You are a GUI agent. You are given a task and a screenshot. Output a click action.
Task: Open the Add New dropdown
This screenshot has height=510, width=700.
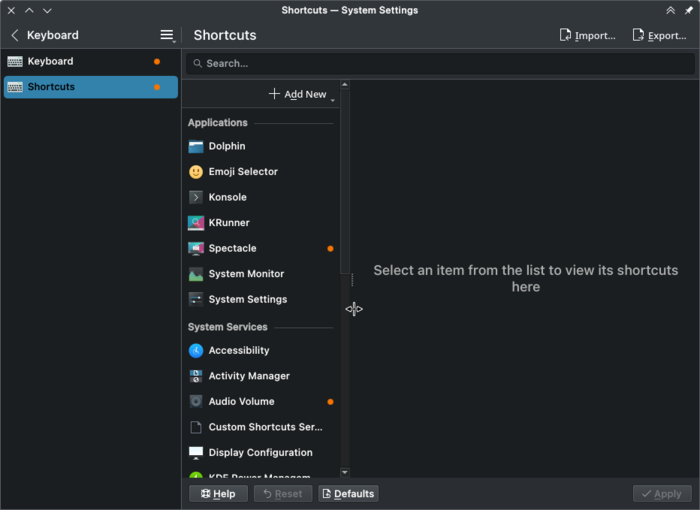pos(301,94)
